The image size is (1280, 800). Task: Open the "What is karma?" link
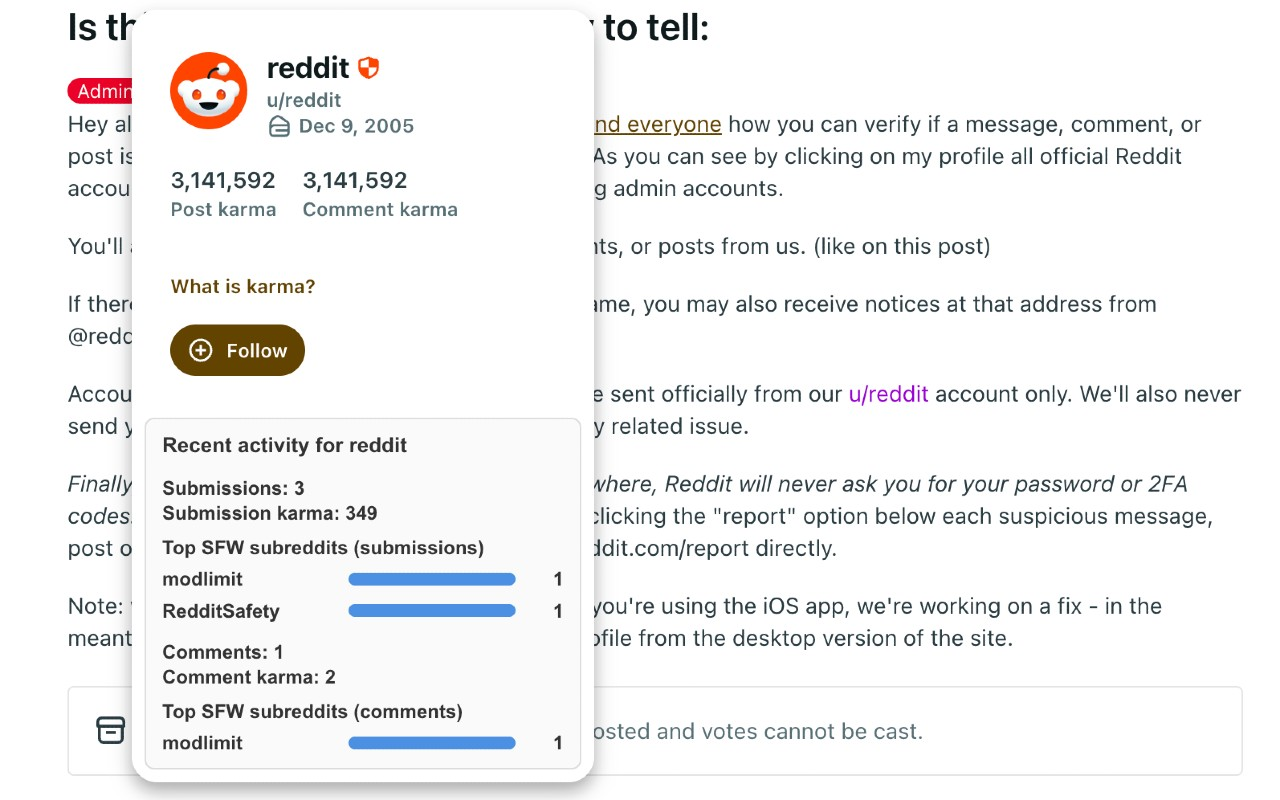(243, 287)
